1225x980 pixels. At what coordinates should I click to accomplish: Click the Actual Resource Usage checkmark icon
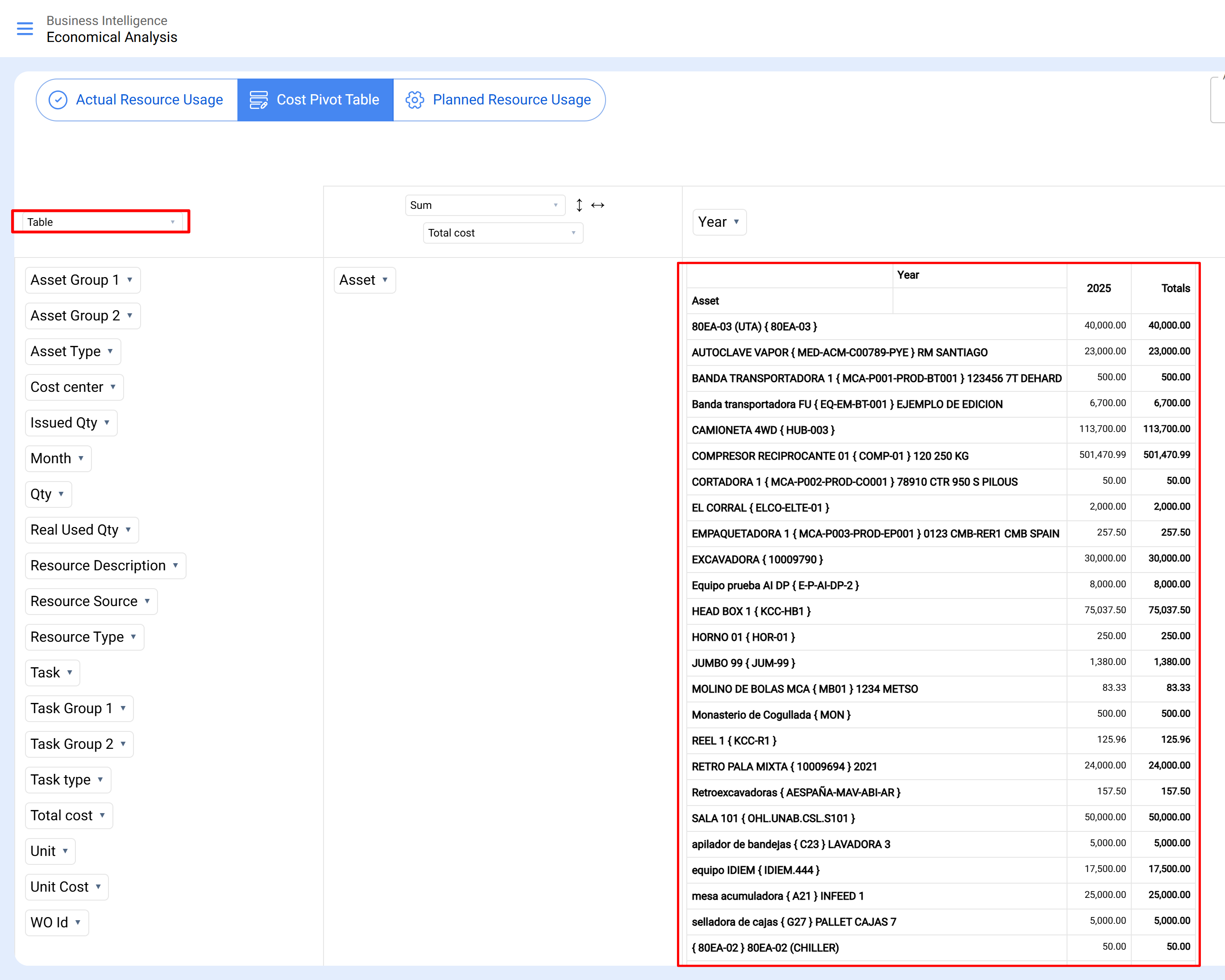(58, 100)
